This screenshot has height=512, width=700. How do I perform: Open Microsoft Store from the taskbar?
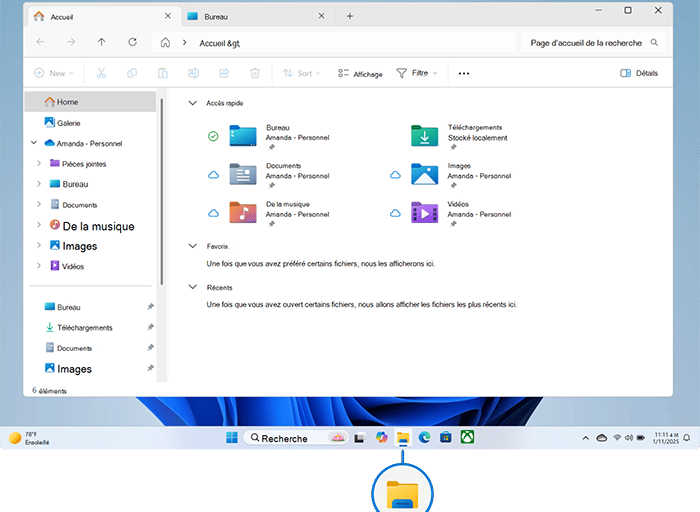coord(446,437)
